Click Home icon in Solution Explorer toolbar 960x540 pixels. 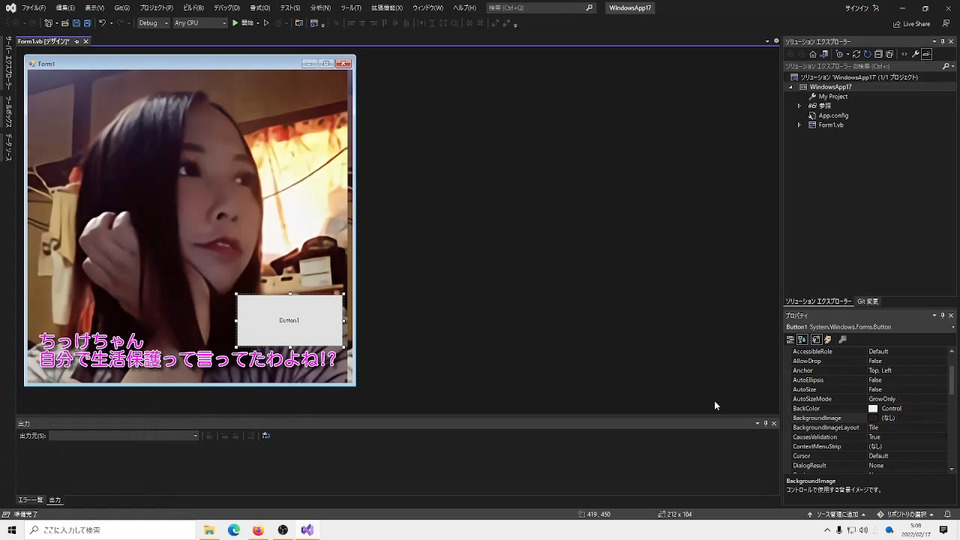click(813, 54)
